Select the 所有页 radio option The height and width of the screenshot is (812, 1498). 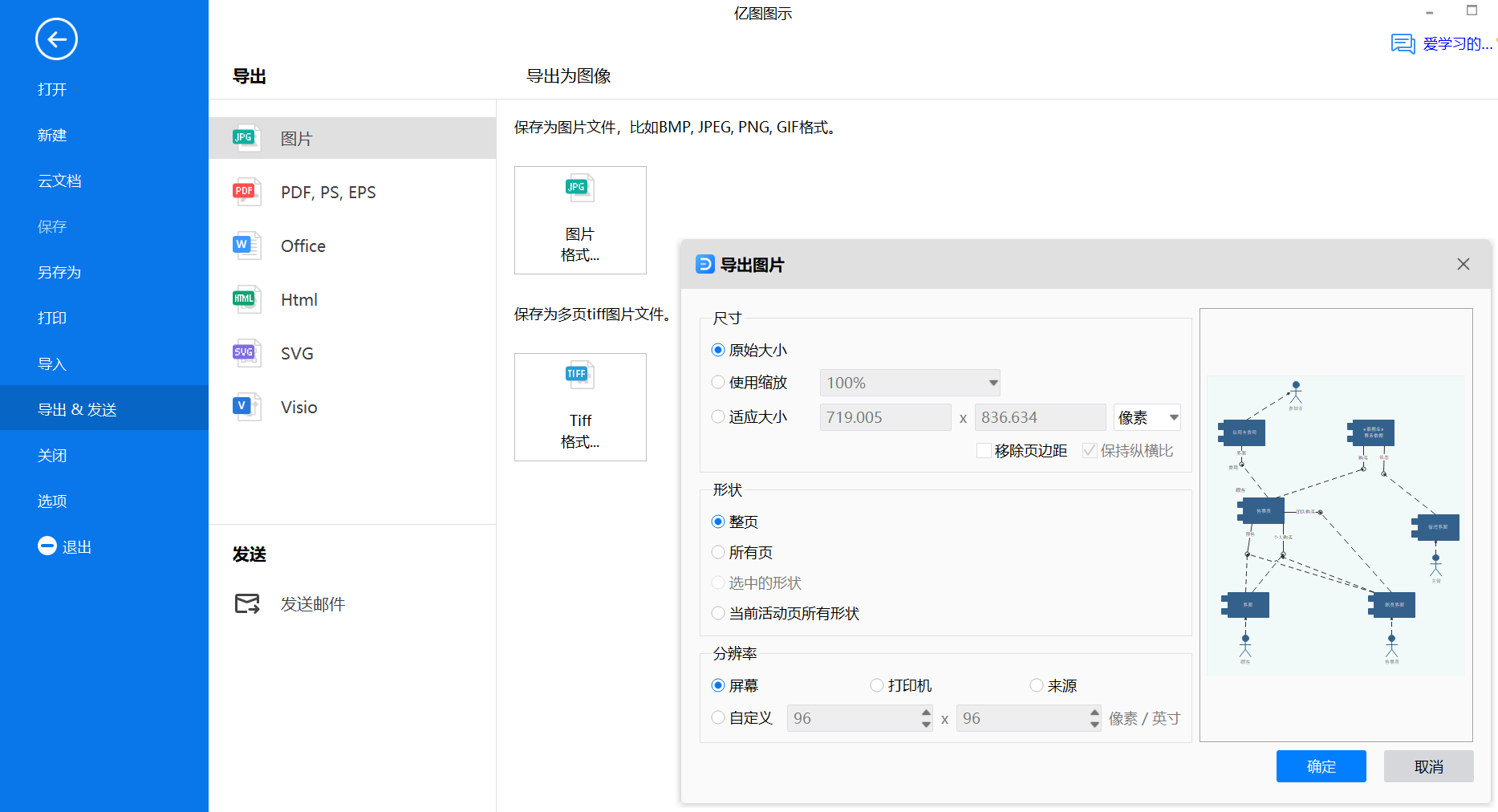pyautogui.click(x=718, y=552)
